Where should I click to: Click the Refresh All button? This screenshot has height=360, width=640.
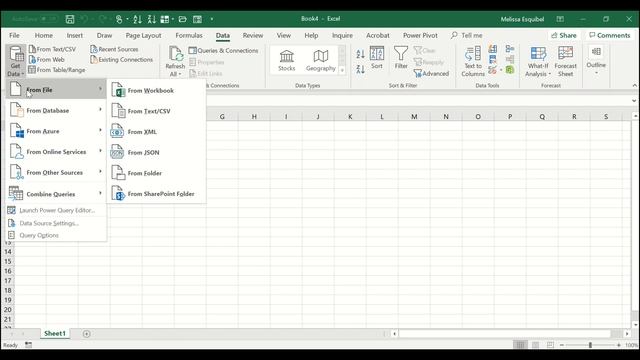click(175, 61)
